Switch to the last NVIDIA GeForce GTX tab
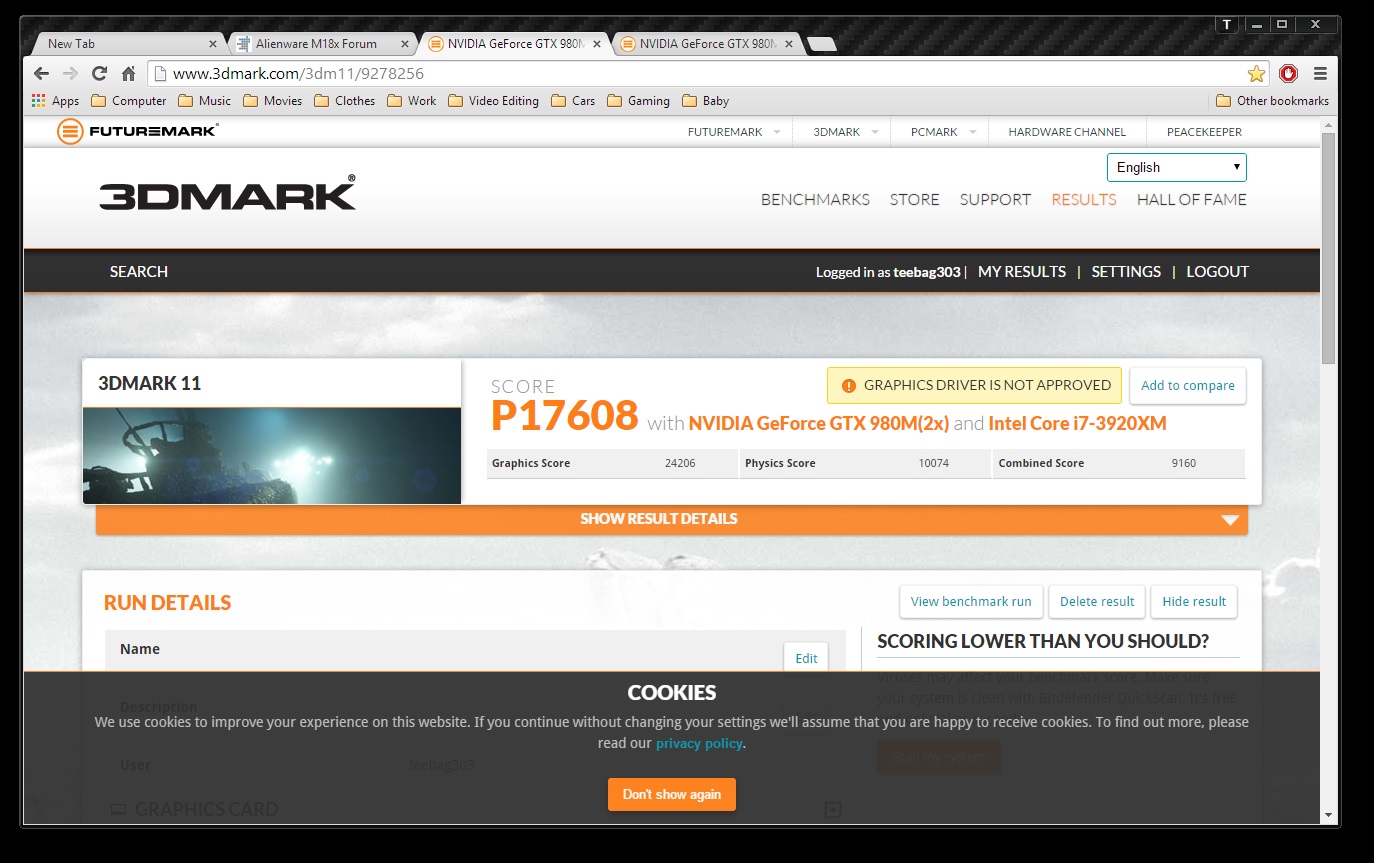The image size is (1374, 863). point(706,44)
